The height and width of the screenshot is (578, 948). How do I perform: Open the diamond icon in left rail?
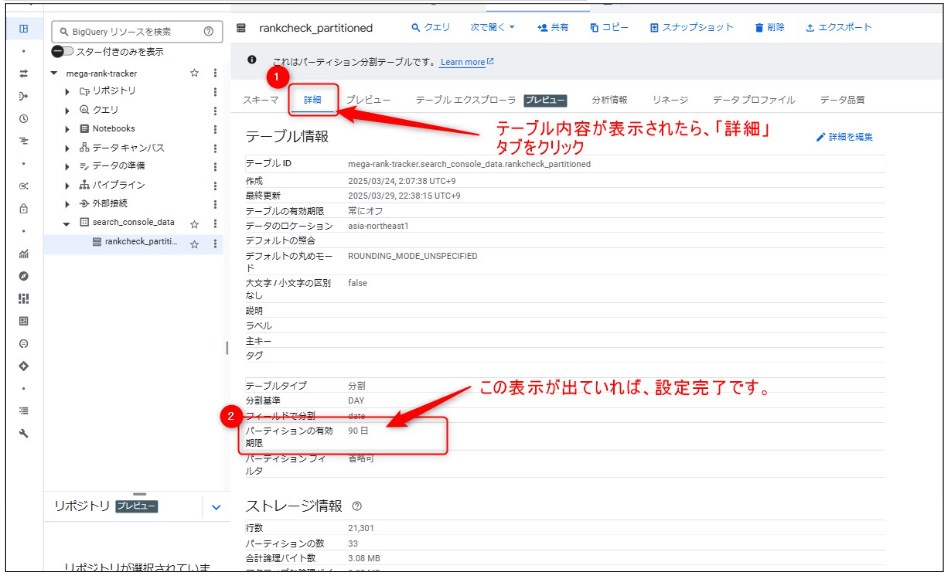pyautogui.click(x=24, y=366)
